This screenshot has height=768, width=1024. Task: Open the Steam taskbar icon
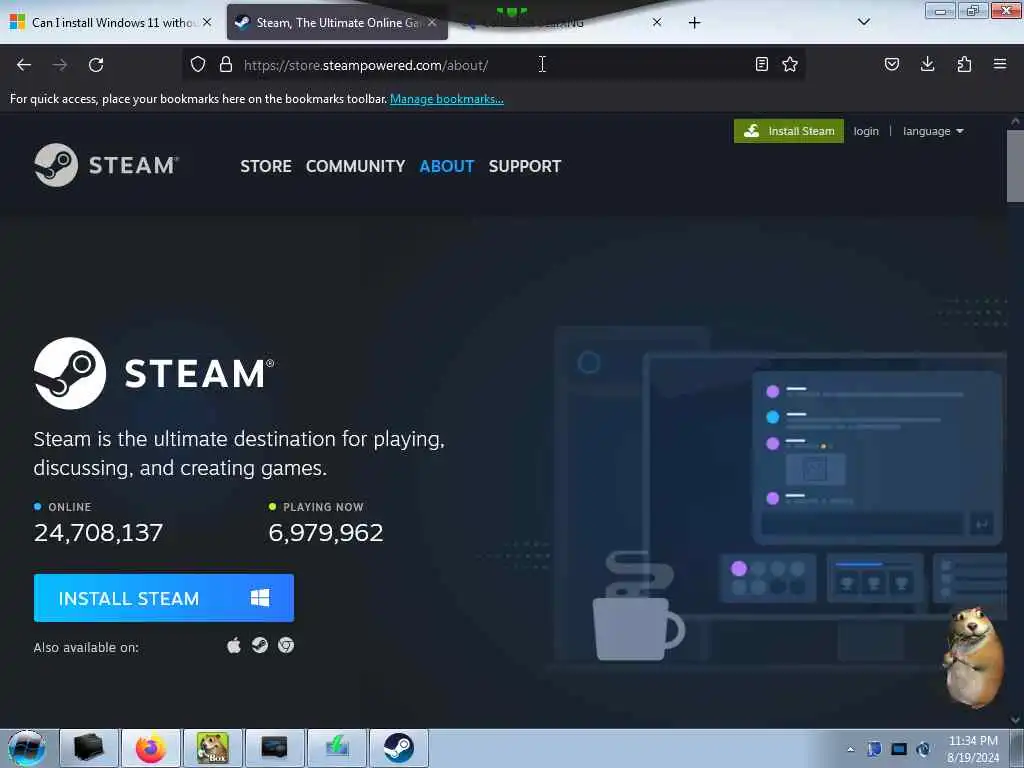pyautogui.click(x=398, y=748)
